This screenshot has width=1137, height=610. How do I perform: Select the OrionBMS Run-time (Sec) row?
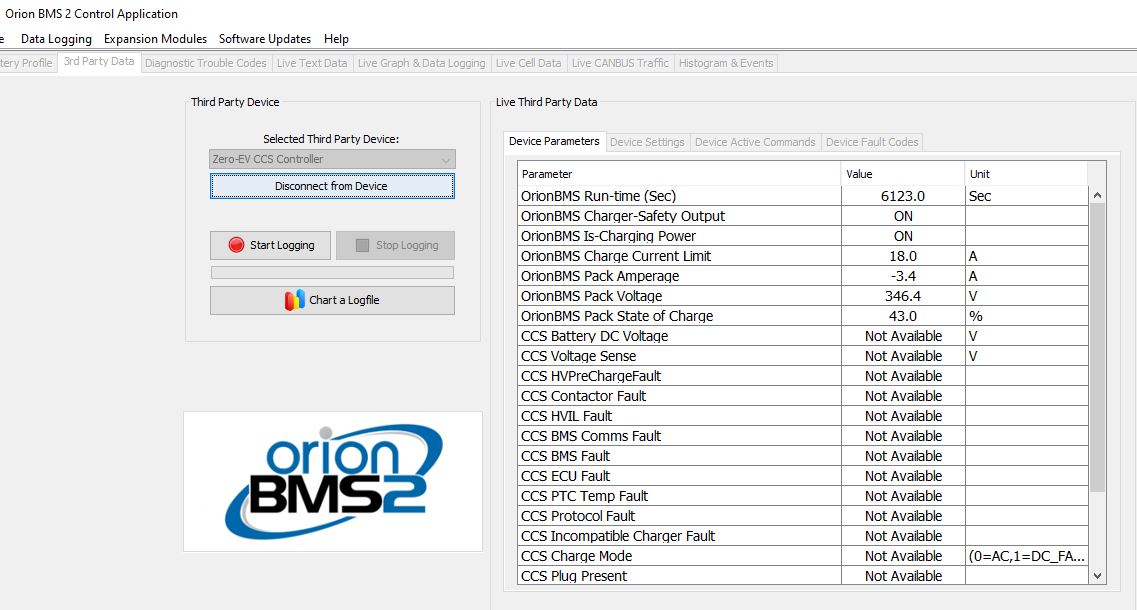pyautogui.click(x=803, y=196)
